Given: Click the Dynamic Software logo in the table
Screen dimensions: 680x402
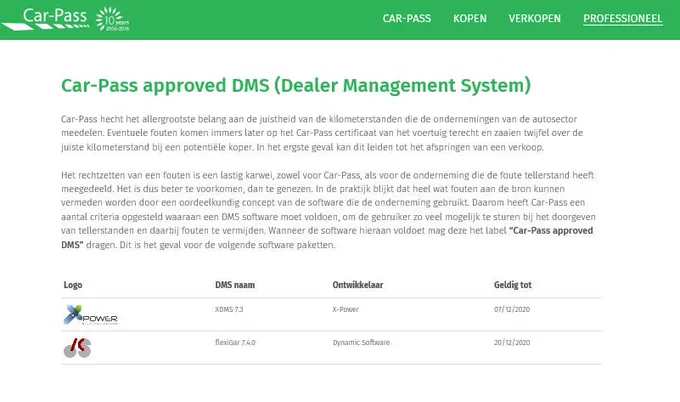Looking at the screenshot, I should coord(77,348).
